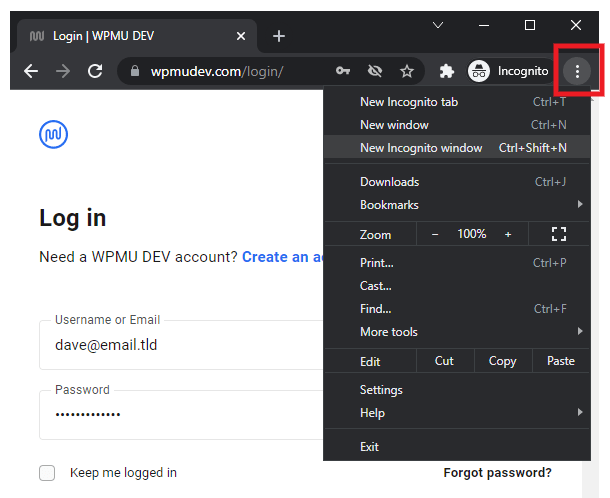Expand the Help submenu
Image resolution: width=610 pixels, height=498 pixels.
coord(457,413)
